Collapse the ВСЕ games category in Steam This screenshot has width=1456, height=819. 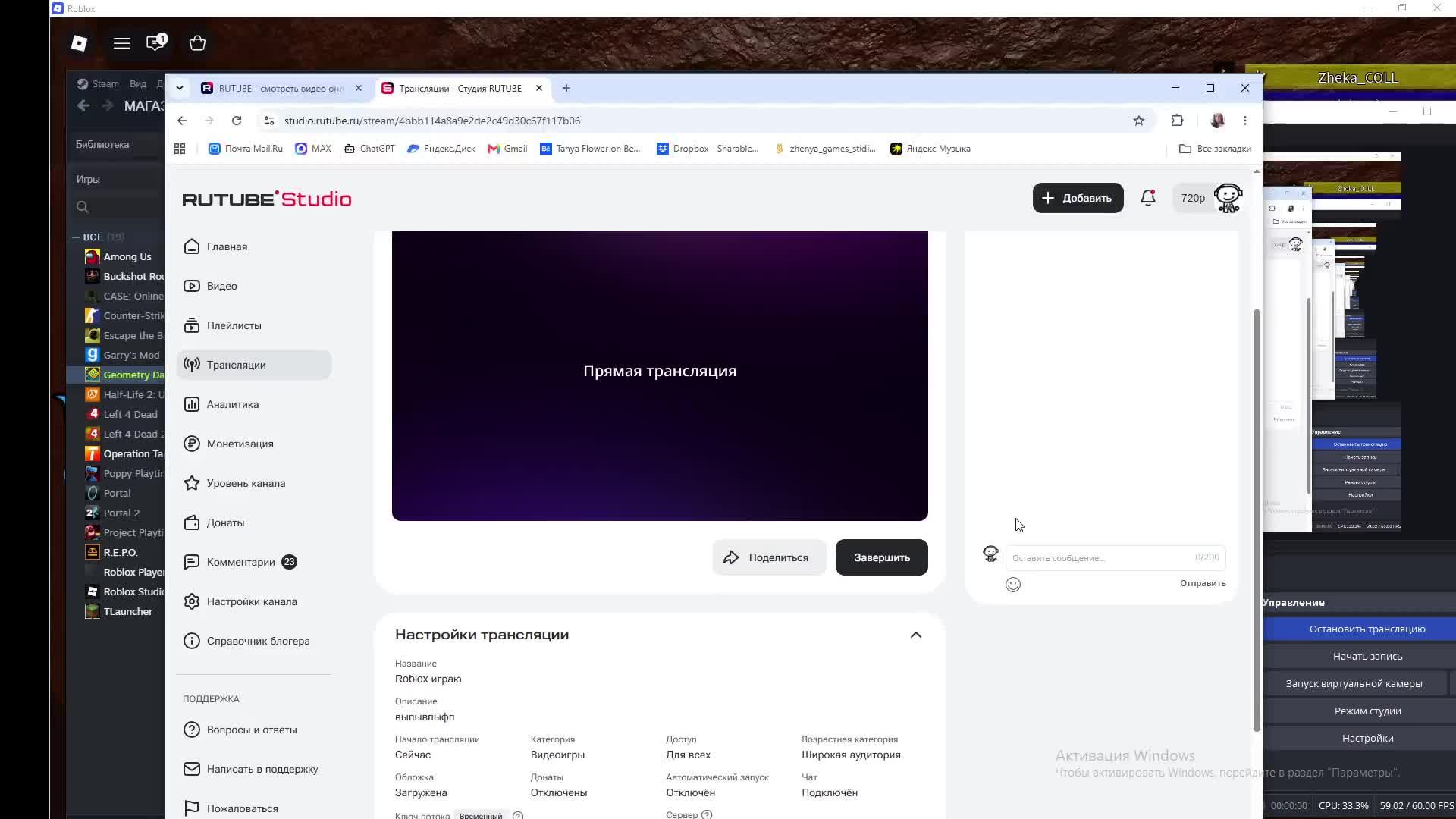coord(76,237)
